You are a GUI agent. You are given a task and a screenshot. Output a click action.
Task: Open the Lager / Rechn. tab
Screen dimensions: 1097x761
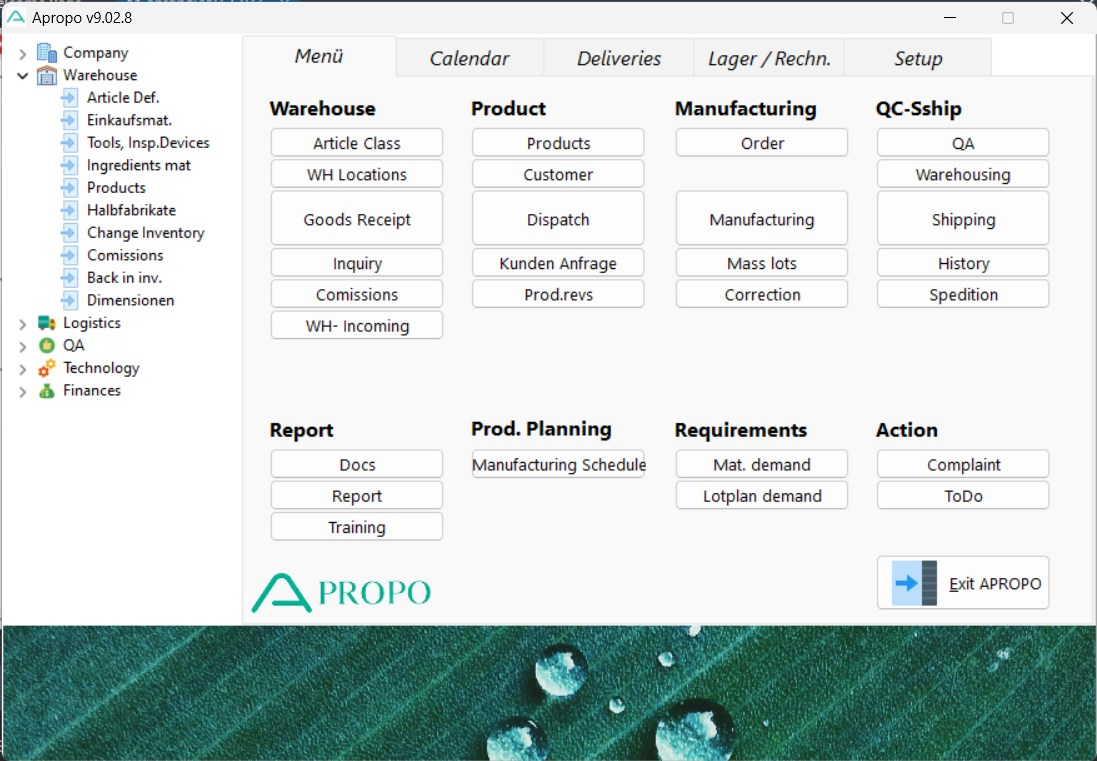tap(768, 59)
